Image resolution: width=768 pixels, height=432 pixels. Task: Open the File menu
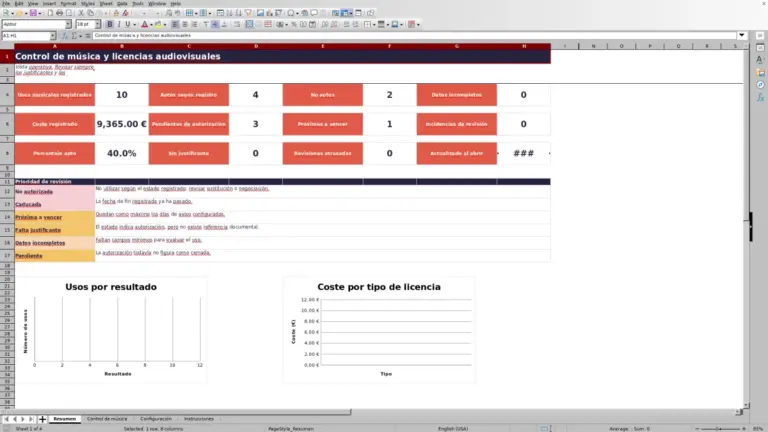click(x=6, y=3)
